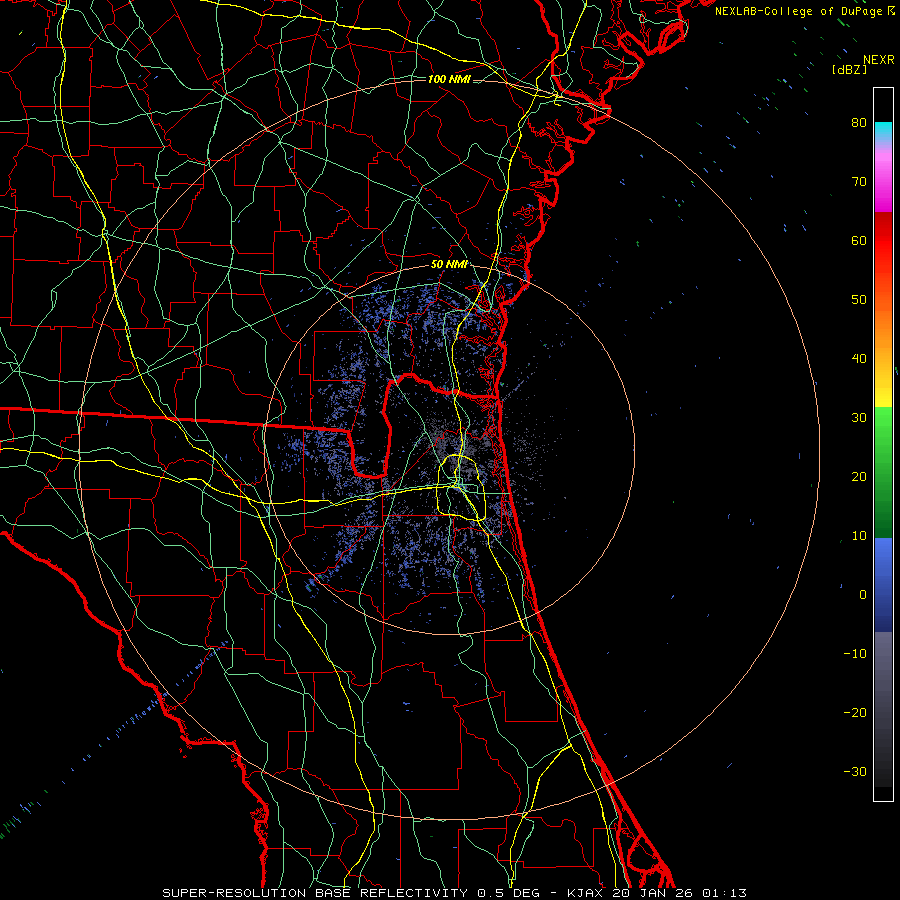Image resolution: width=900 pixels, height=900 pixels.
Task: Click the -20 value on the dBZ scale
Action: (855, 713)
